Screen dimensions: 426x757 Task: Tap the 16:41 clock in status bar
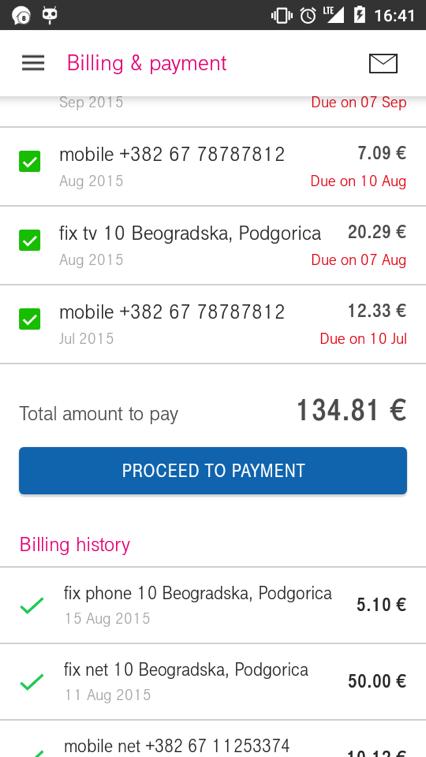point(395,15)
